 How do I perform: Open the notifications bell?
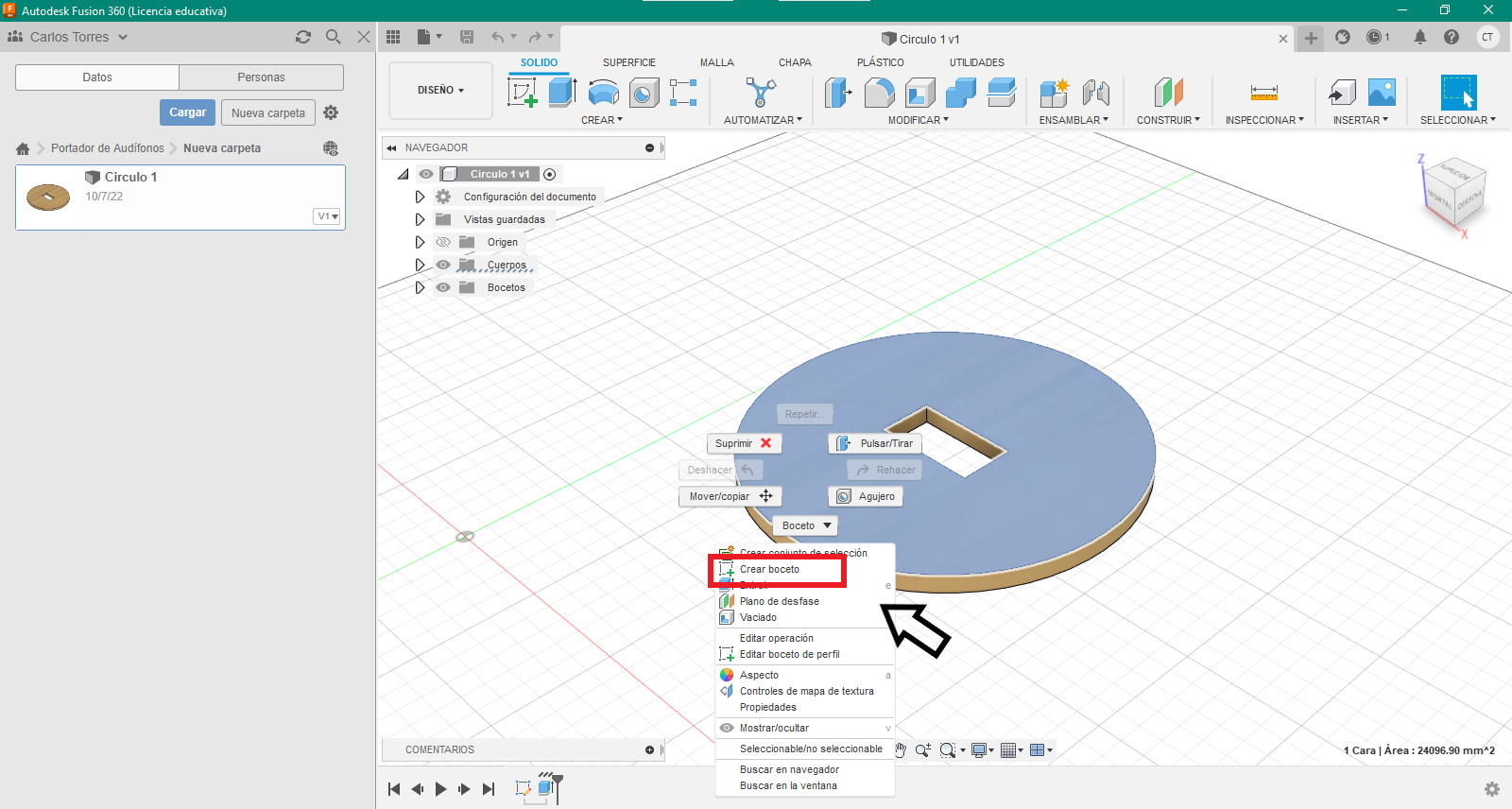[x=1419, y=37]
